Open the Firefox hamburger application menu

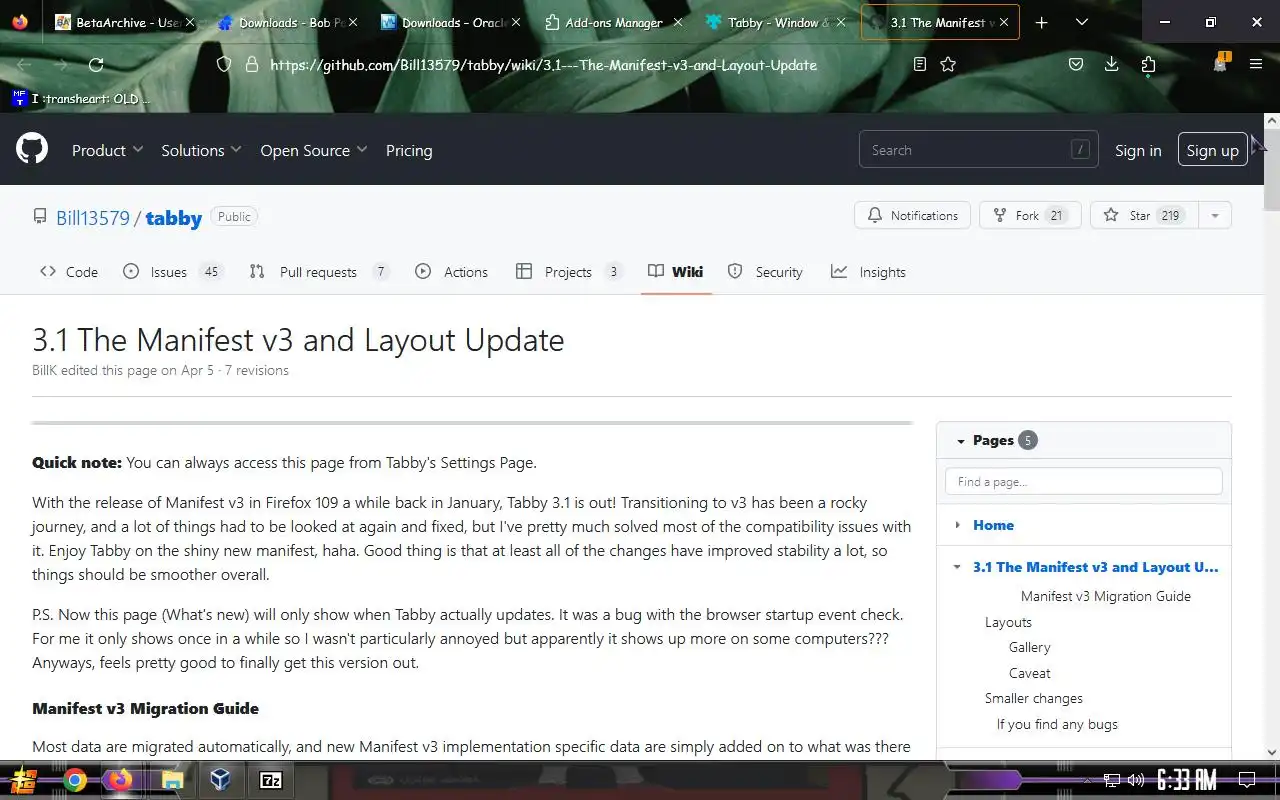(1256, 65)
